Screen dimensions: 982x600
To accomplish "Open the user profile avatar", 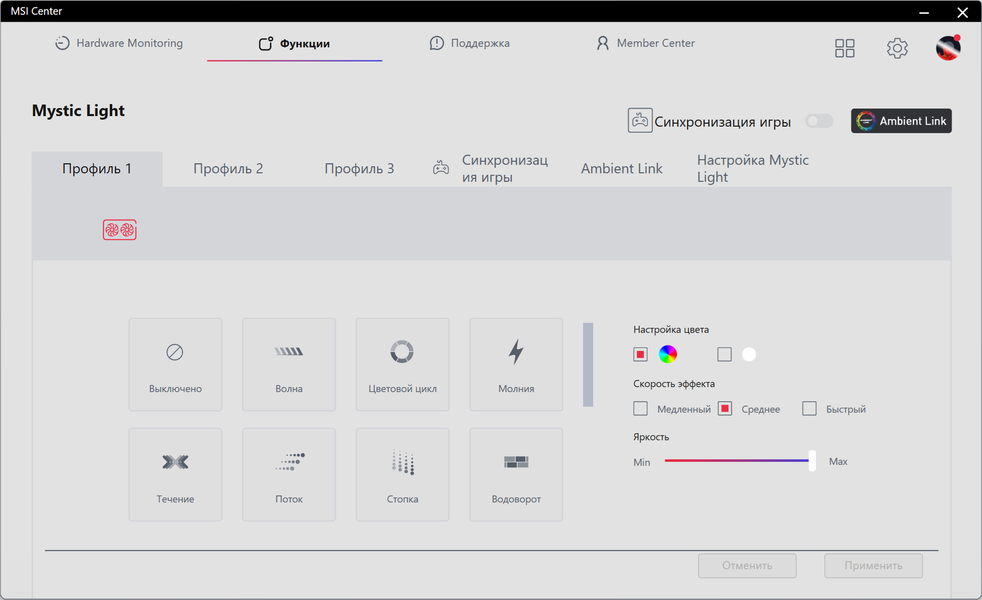I will tap(948, 48).
